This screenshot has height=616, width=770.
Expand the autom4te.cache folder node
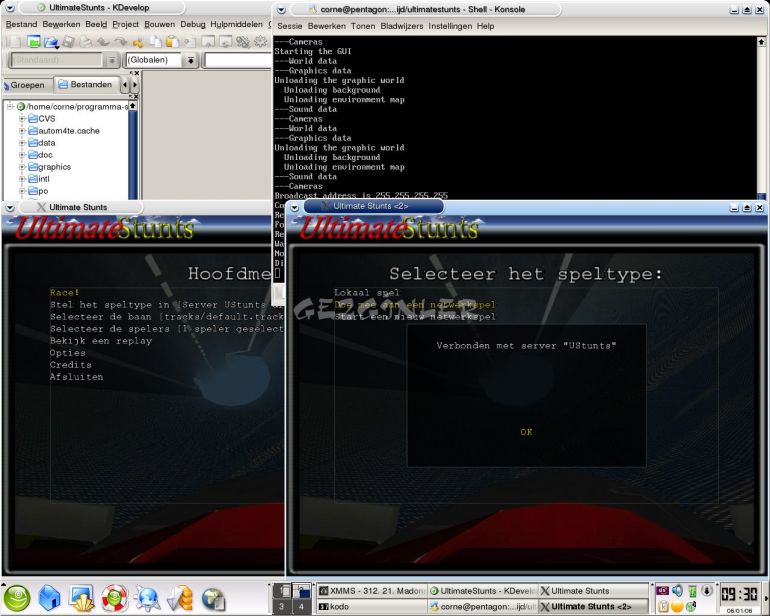click(x=22, y=131)
